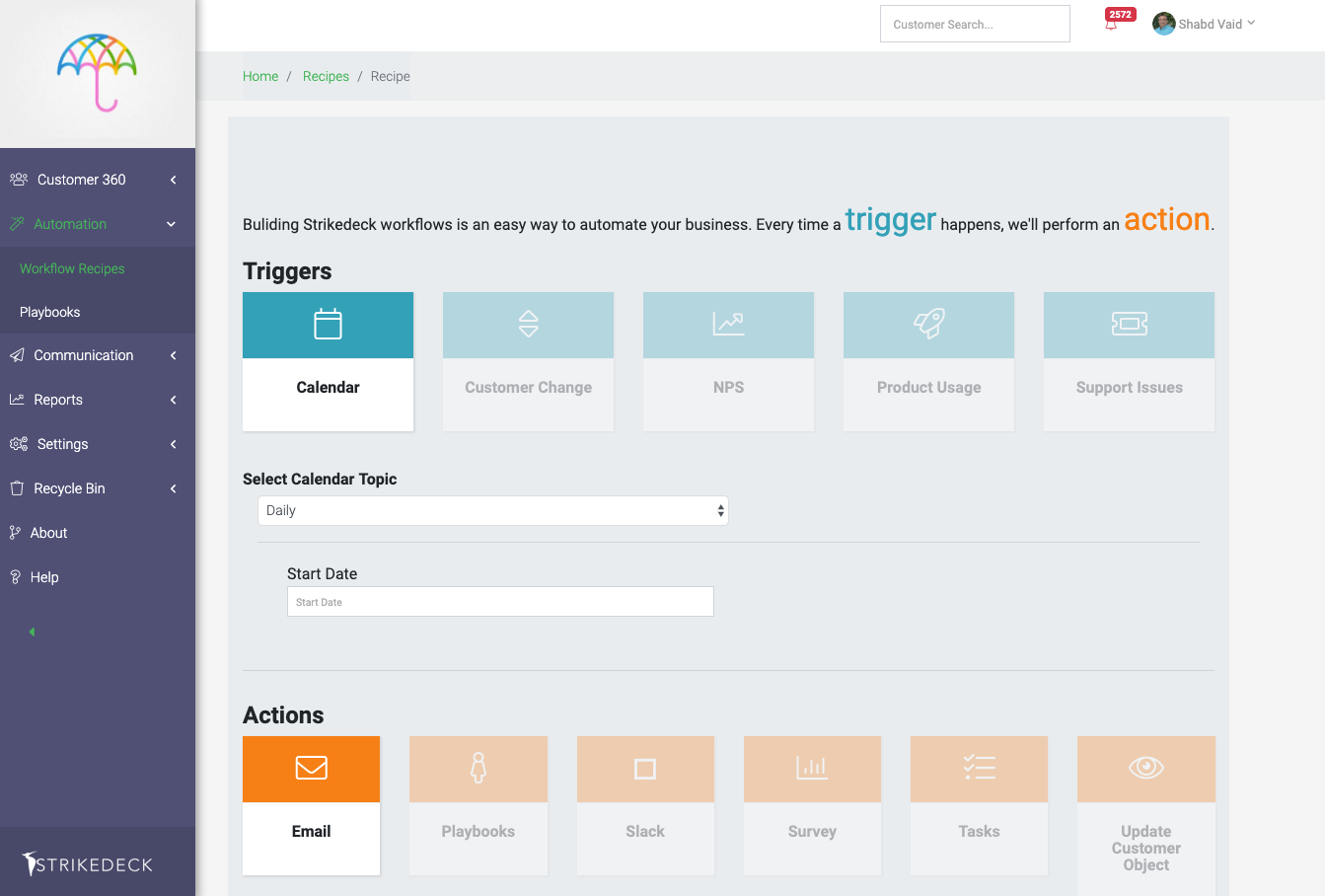Click the Shabd Vaid avatar picture
This screenshot has height=896, width=1325.
click(1164, 24)
